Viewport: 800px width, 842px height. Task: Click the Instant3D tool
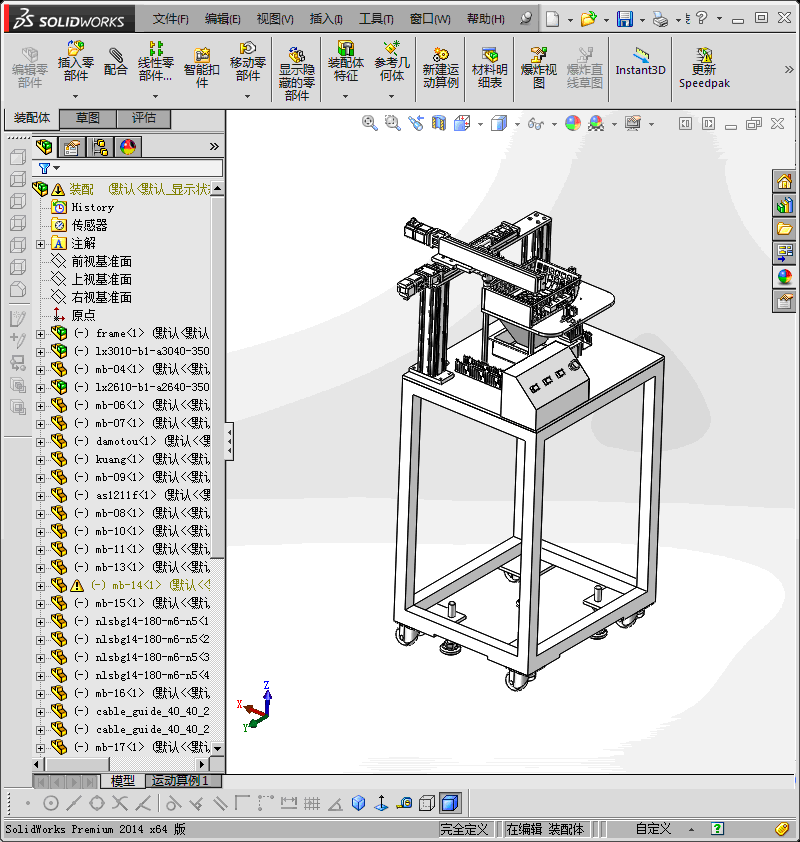pos(641,62)
